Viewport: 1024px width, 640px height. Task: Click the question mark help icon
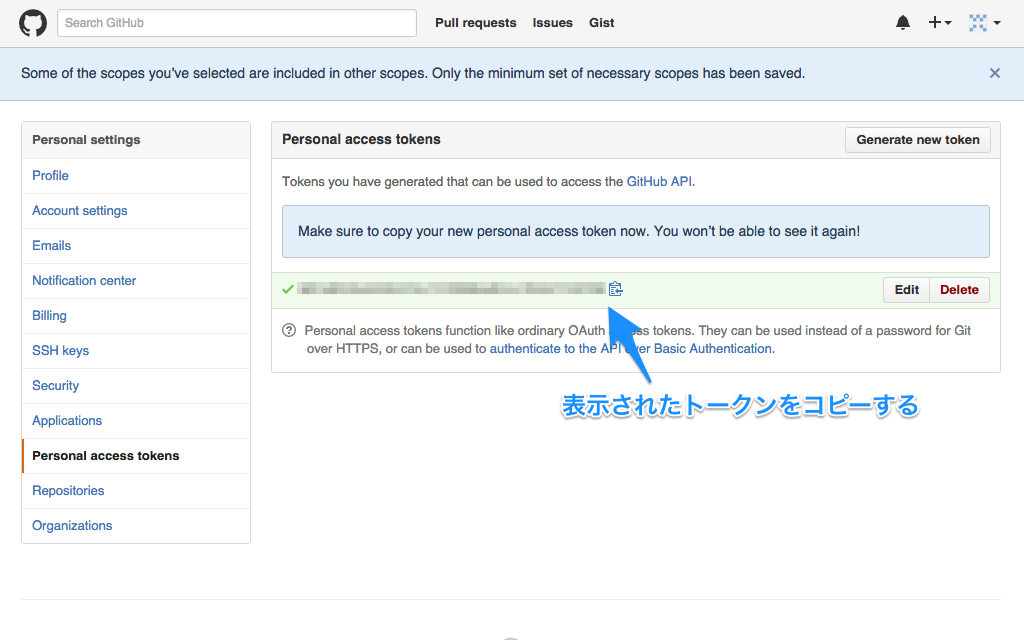coord(289,330)
